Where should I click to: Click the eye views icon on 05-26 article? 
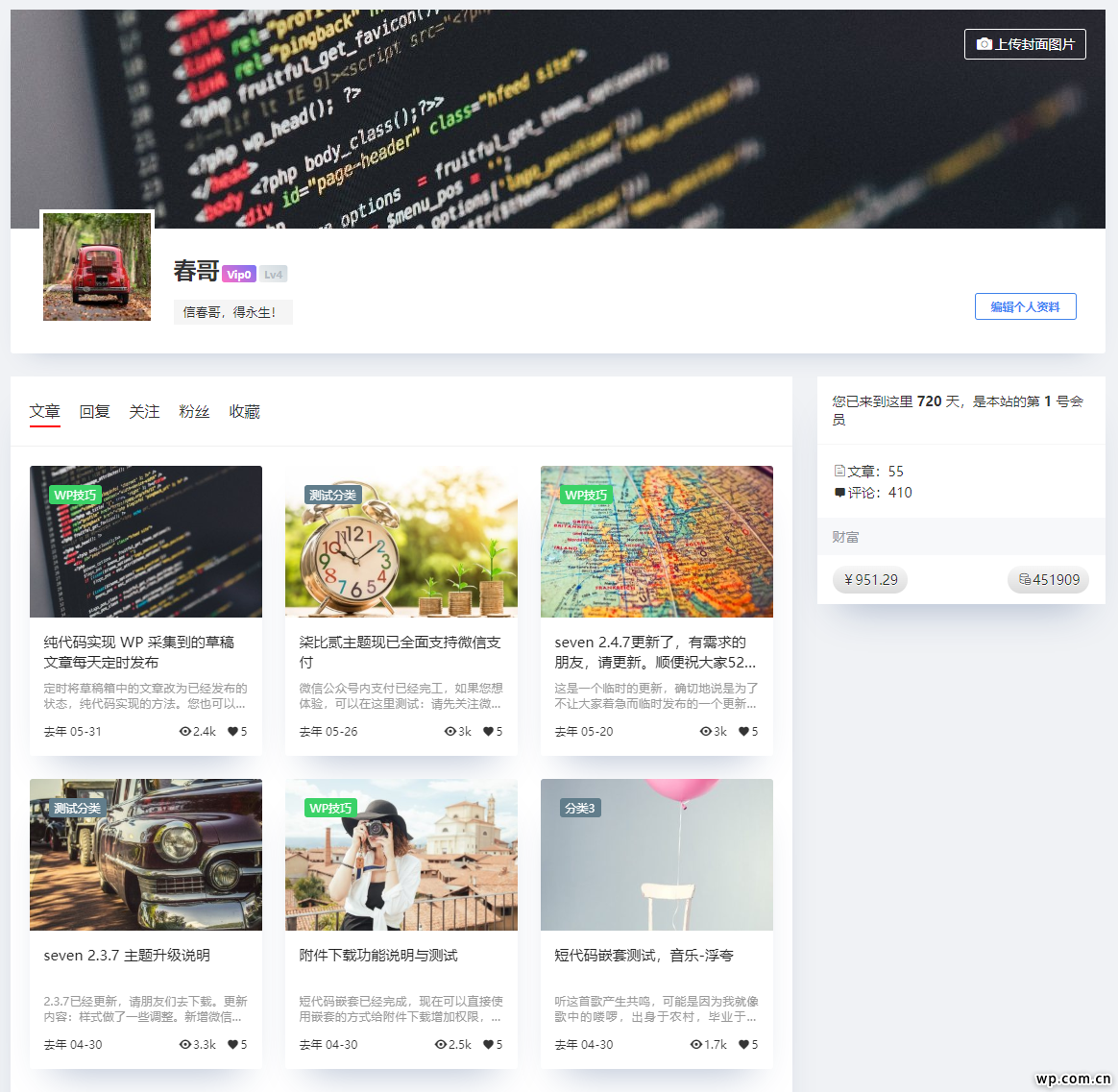click(450, 731)
